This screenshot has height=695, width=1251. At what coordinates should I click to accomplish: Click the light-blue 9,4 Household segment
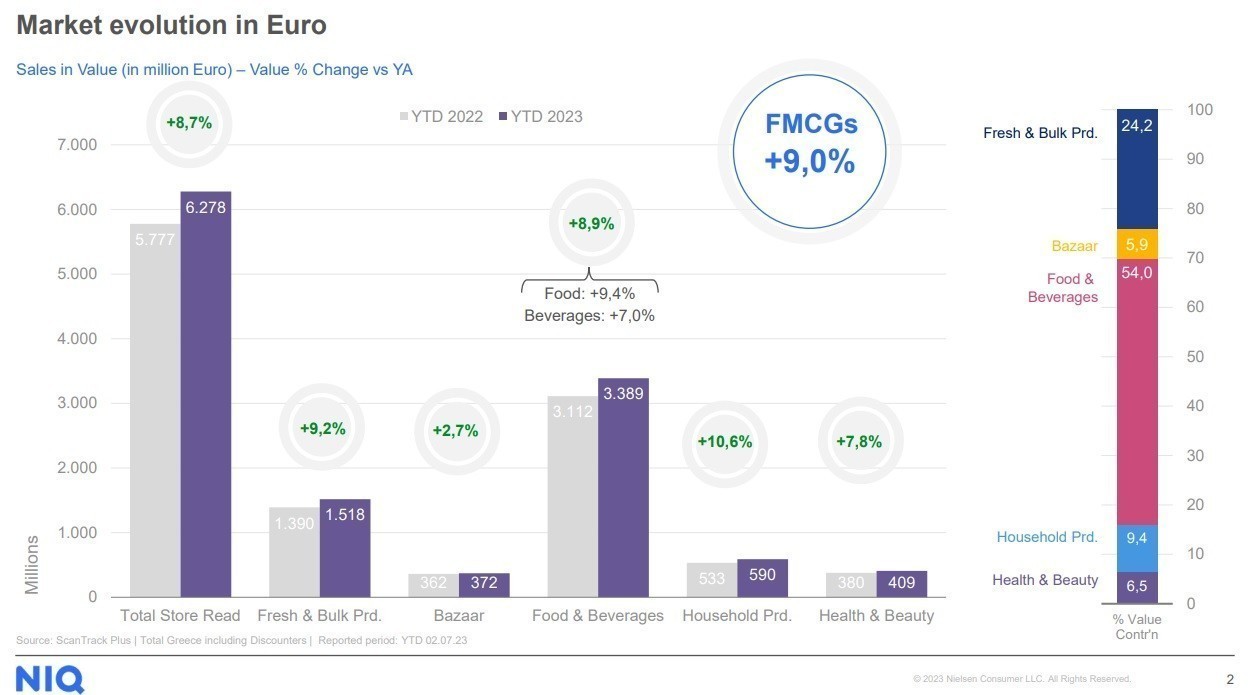pos(1137,538)
